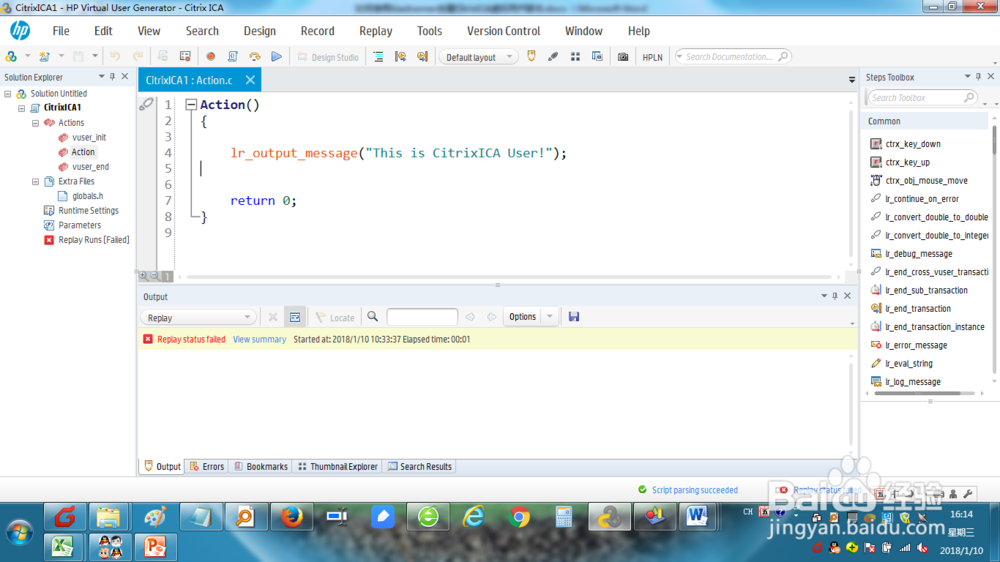Click the Undo toolbar icon
The height and width of the screenshot is (562, 1000).
115,57
